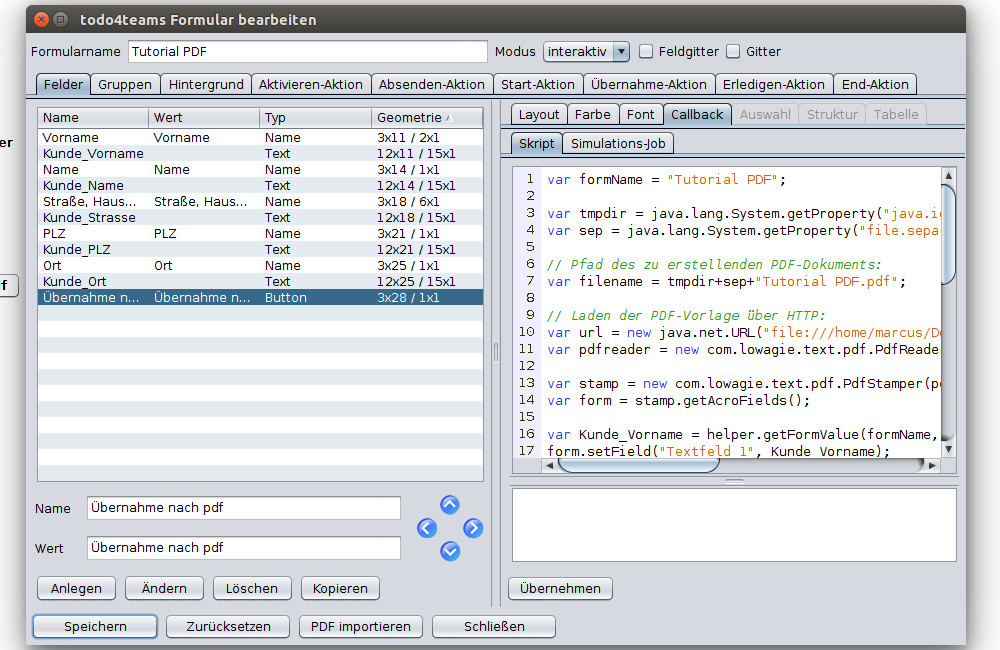
Task: Open the Absenden-Aktion tab
Action: 432,84
